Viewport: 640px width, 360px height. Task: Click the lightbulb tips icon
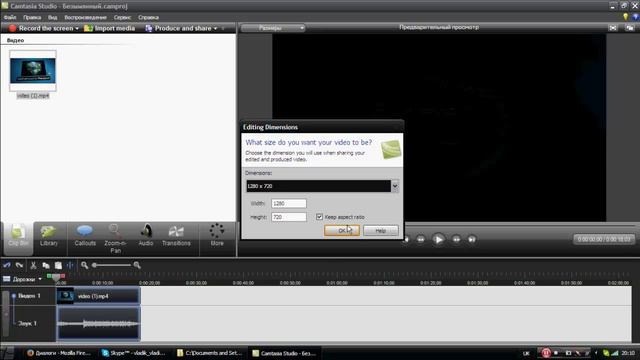click(625, 17)
